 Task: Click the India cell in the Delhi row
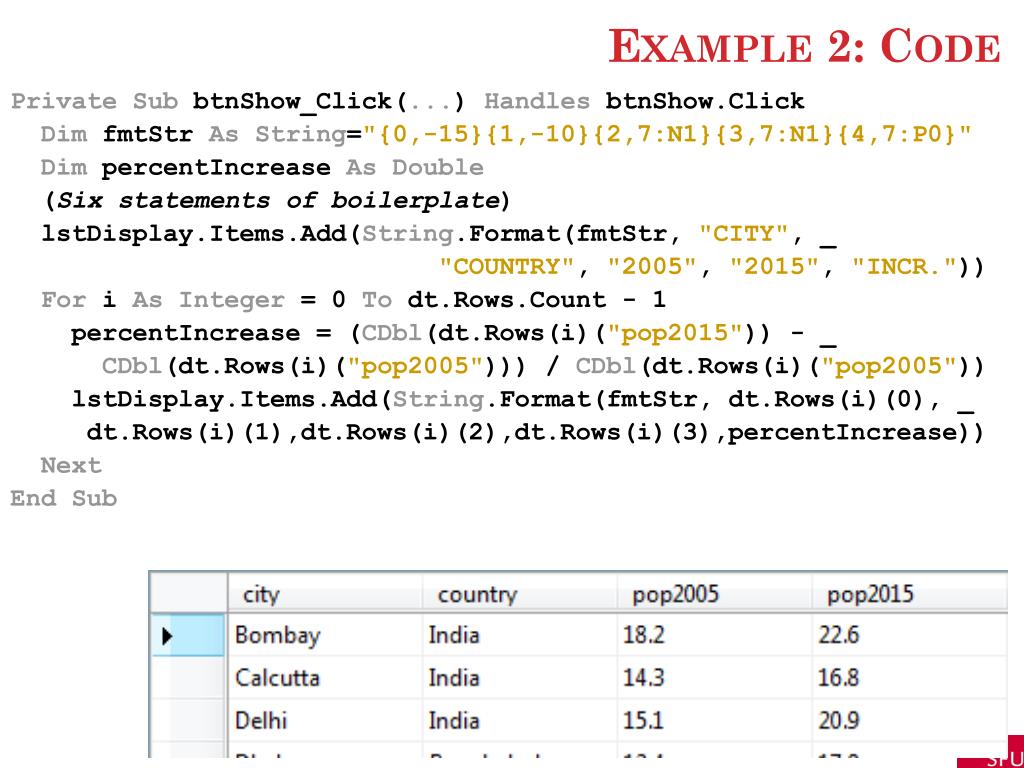click(519, 720)
